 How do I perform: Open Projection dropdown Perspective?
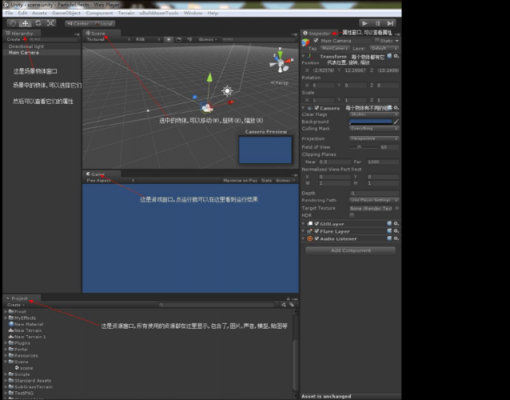click(374, 138)
